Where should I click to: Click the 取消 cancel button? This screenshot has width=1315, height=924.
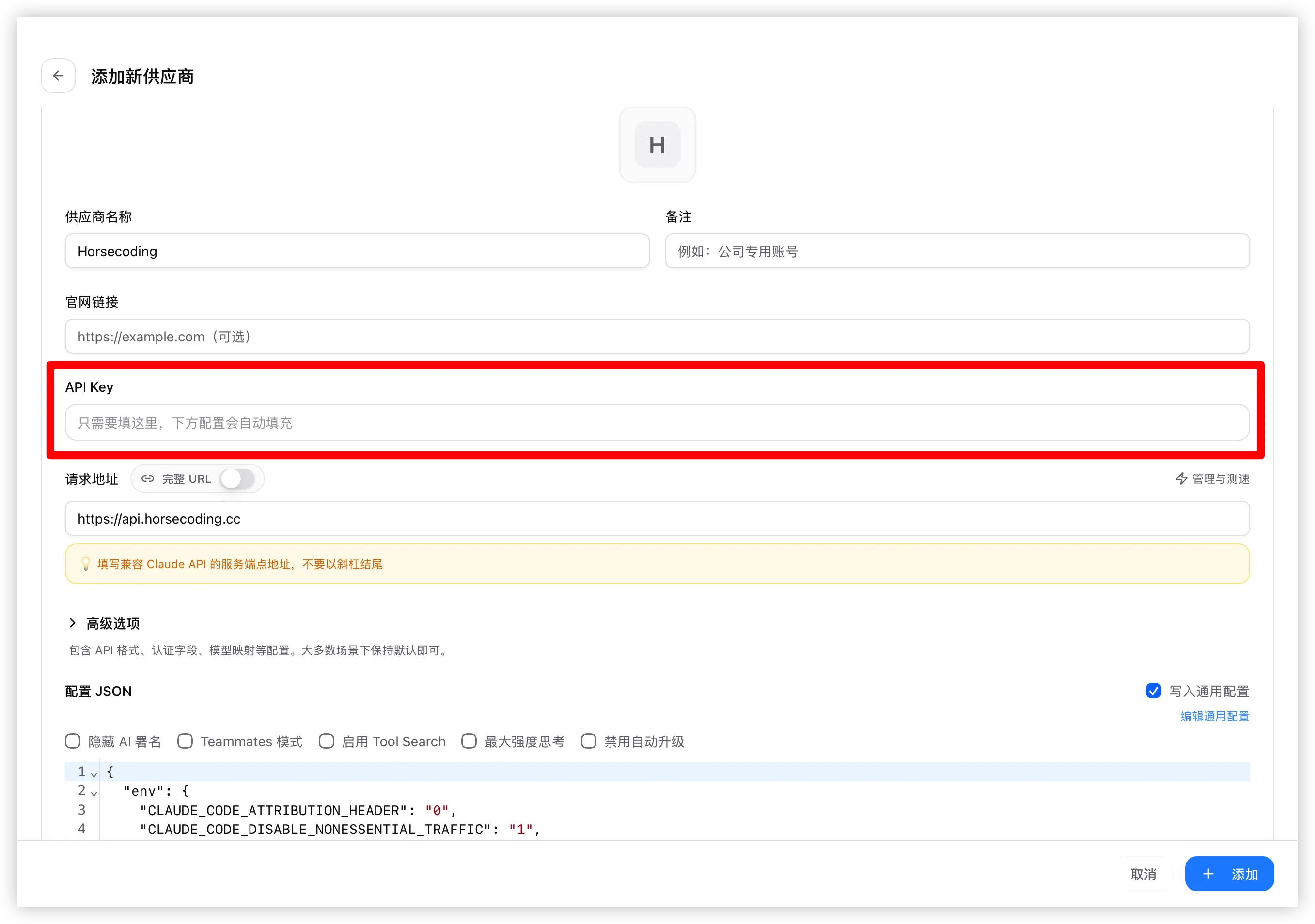point(1143,874)
